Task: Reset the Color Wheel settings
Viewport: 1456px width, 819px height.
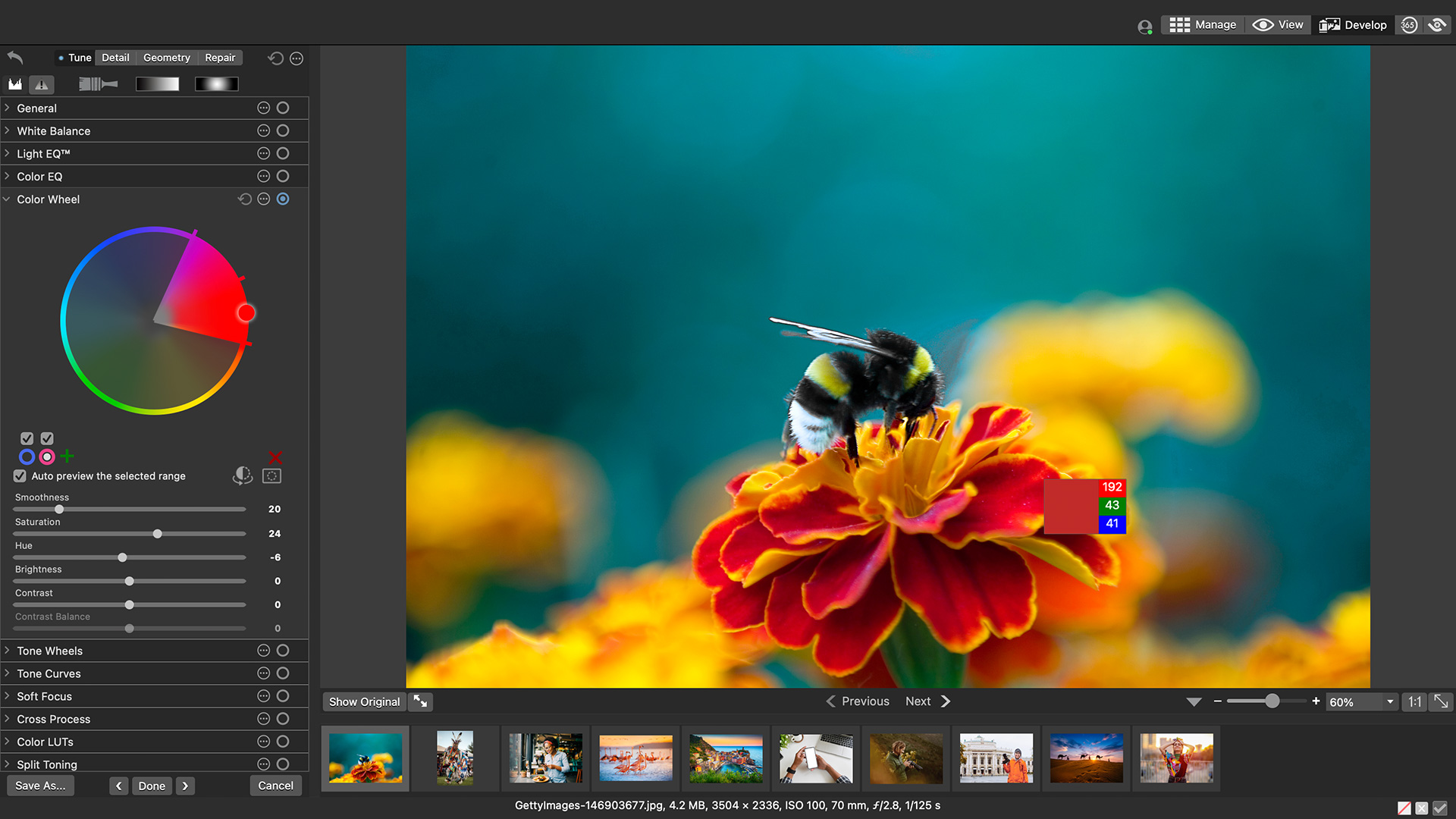Action: pyautogui.click(x=244, y=199)
